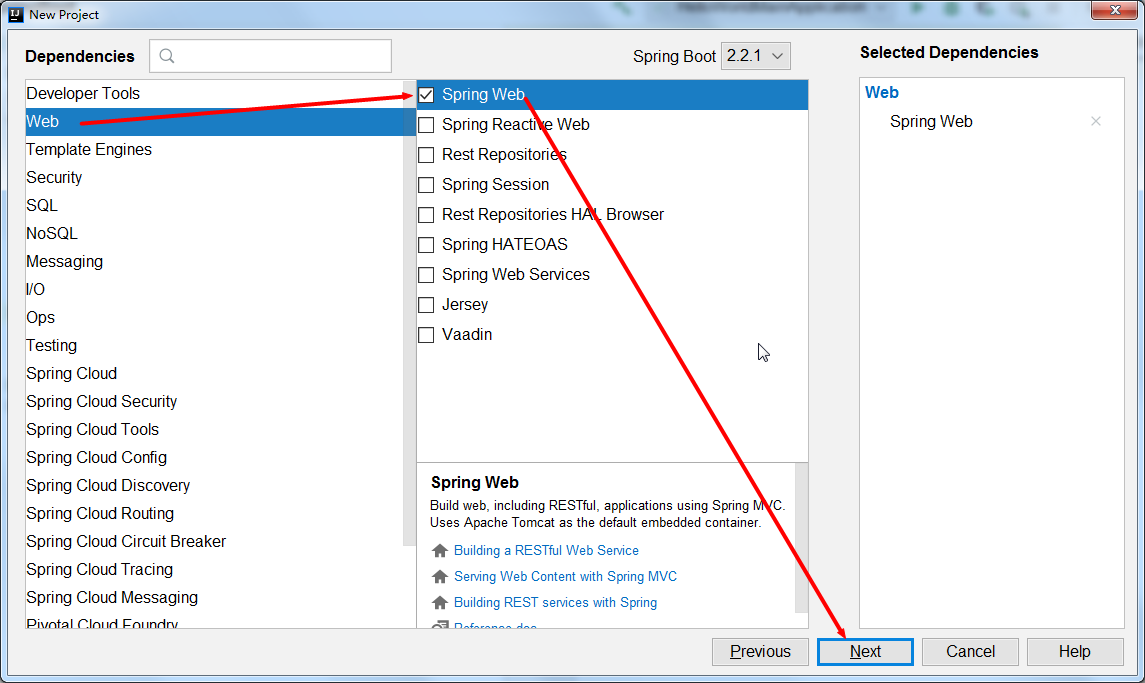Click home icon beside Building REST services guide

tap(440, 603)
